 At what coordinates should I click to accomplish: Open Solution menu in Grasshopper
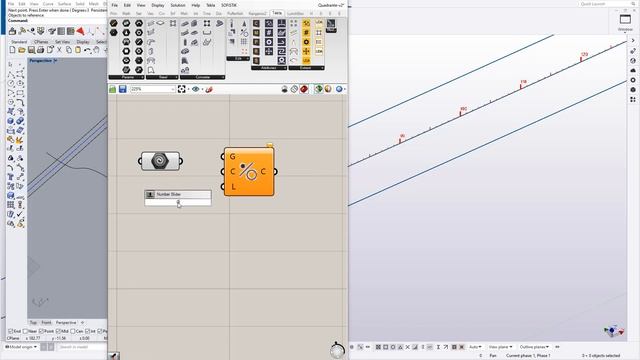178,5
